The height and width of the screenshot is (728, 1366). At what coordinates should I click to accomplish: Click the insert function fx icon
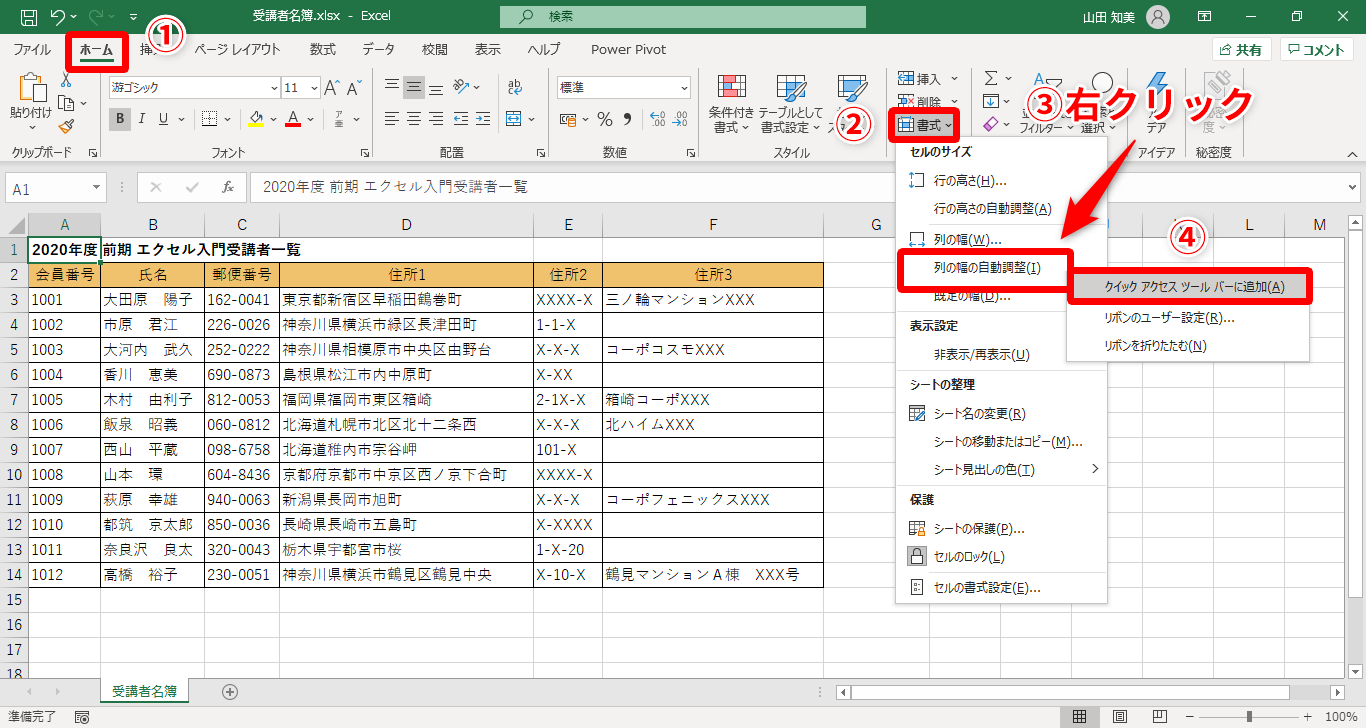coord(228,187)
